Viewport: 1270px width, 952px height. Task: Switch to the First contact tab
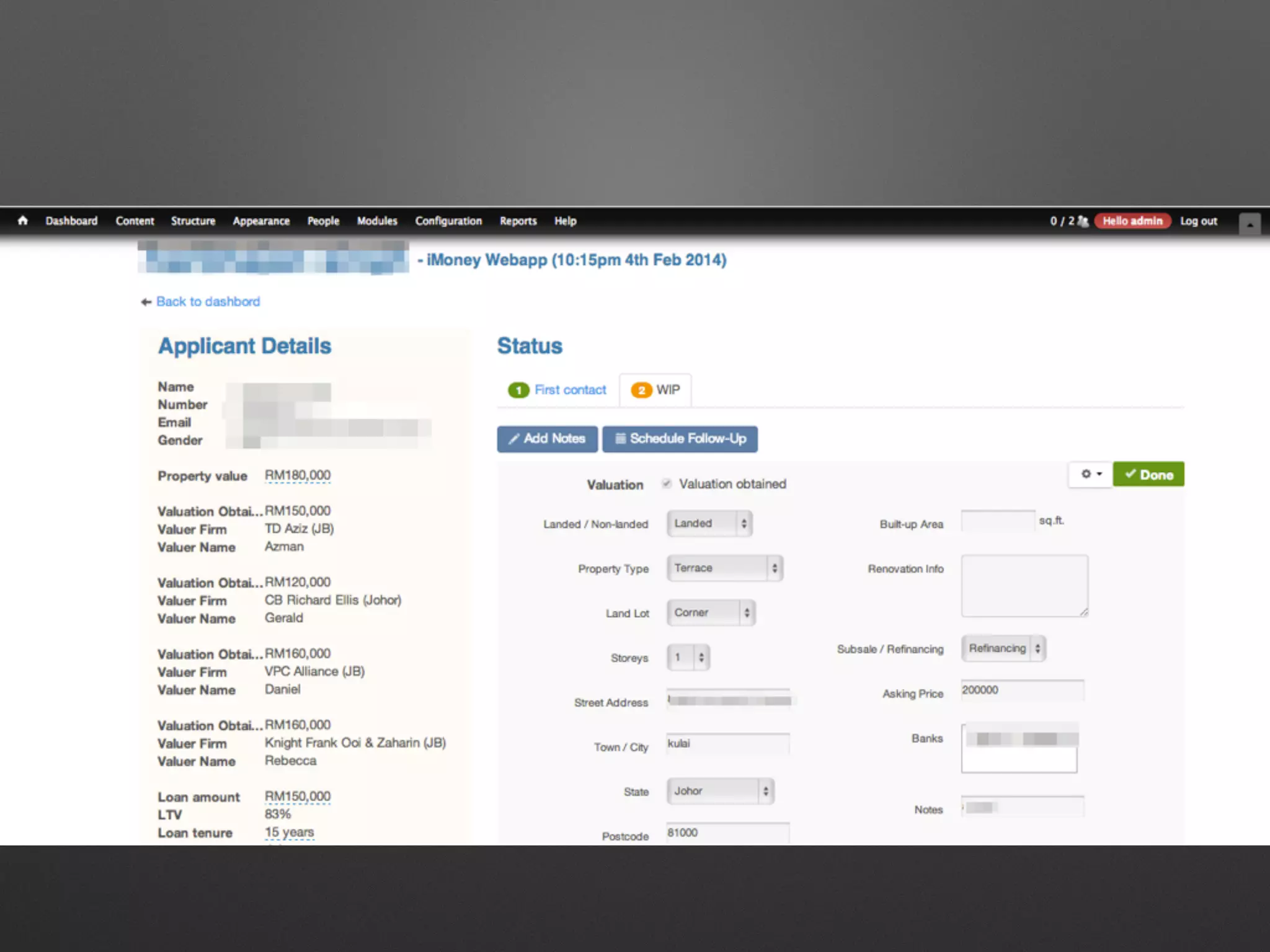570,390
